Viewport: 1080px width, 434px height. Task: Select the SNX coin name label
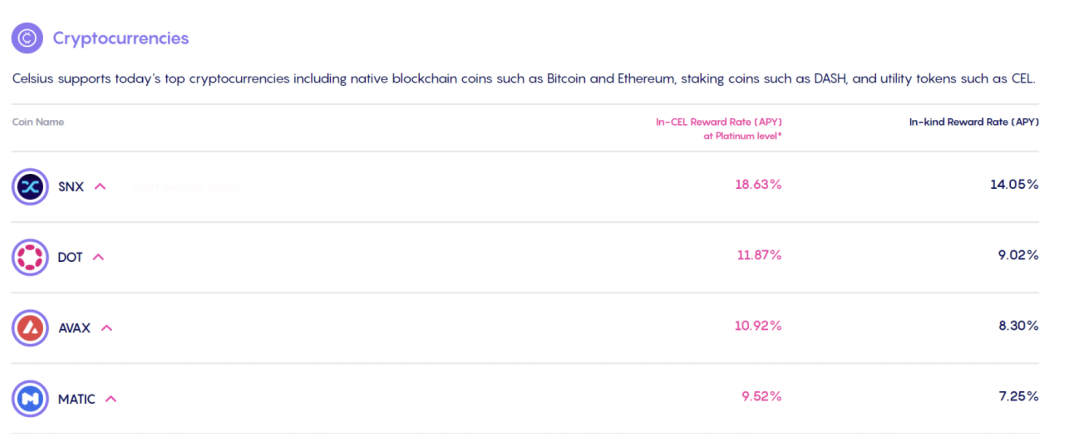(x=71, y=186)
